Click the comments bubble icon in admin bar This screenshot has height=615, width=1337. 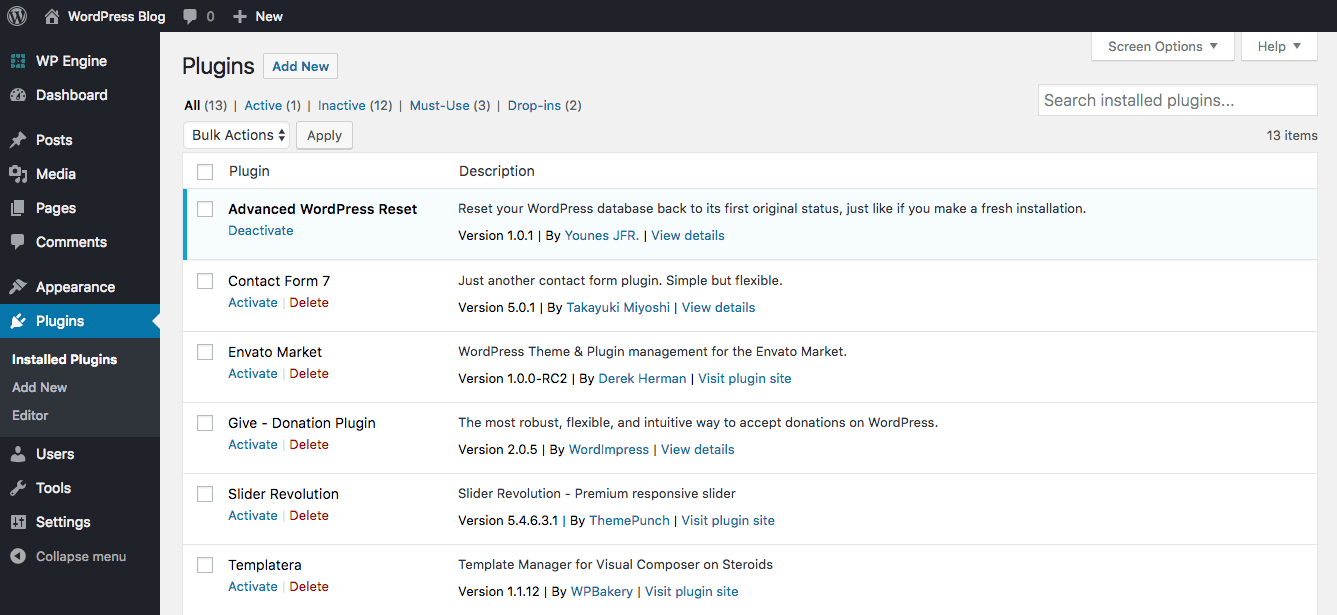click(x=189, y=16)
